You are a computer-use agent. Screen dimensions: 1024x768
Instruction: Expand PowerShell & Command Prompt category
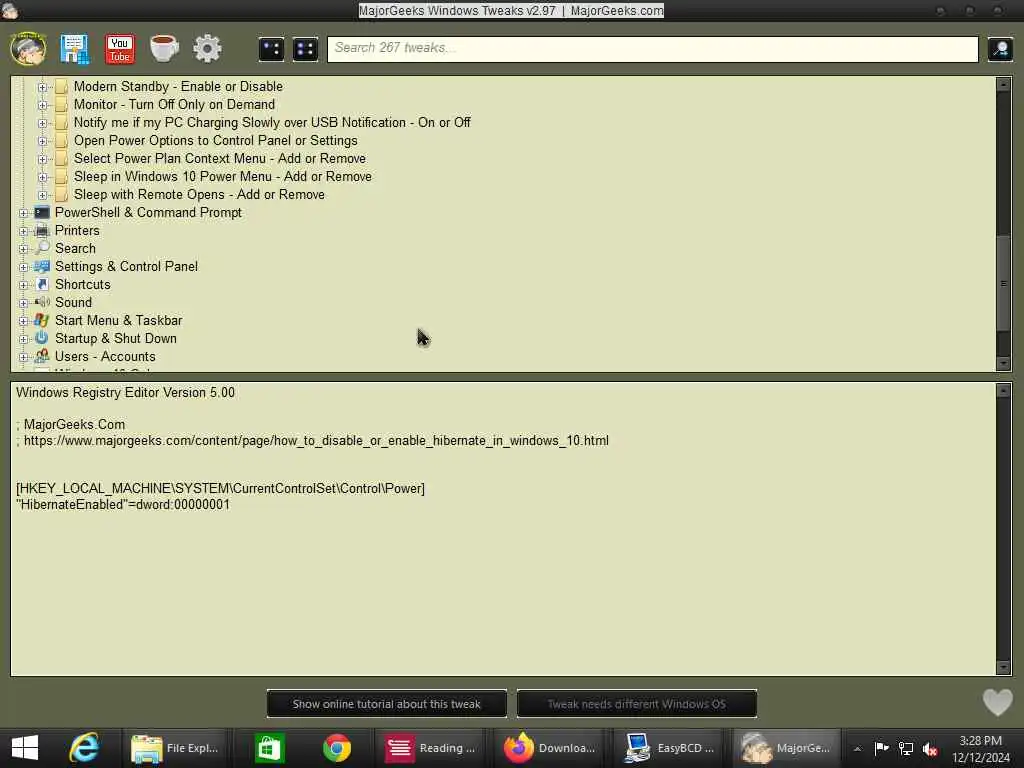coord(24,213)
